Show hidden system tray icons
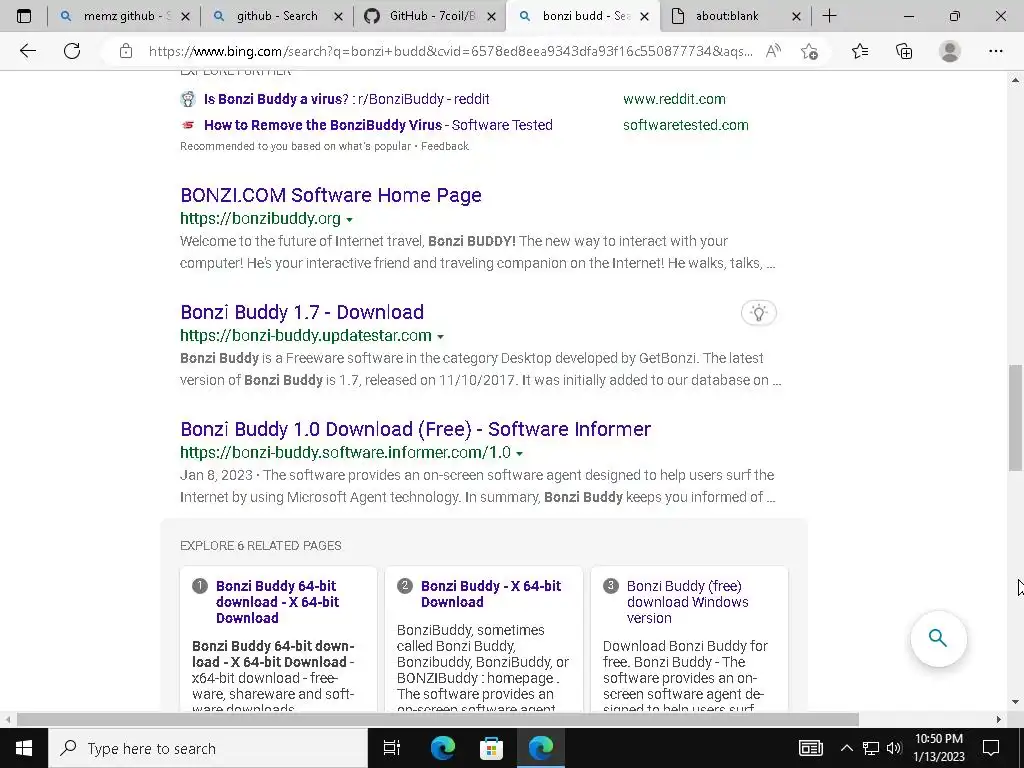The height and width of the screenshot is (768, 1024). [846, 748]
